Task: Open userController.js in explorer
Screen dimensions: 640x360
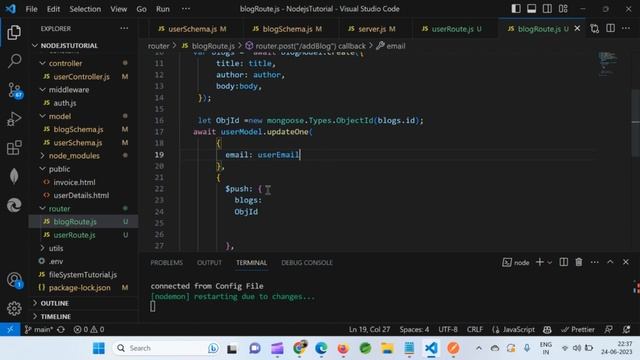Action: click(x=81, y=77)
